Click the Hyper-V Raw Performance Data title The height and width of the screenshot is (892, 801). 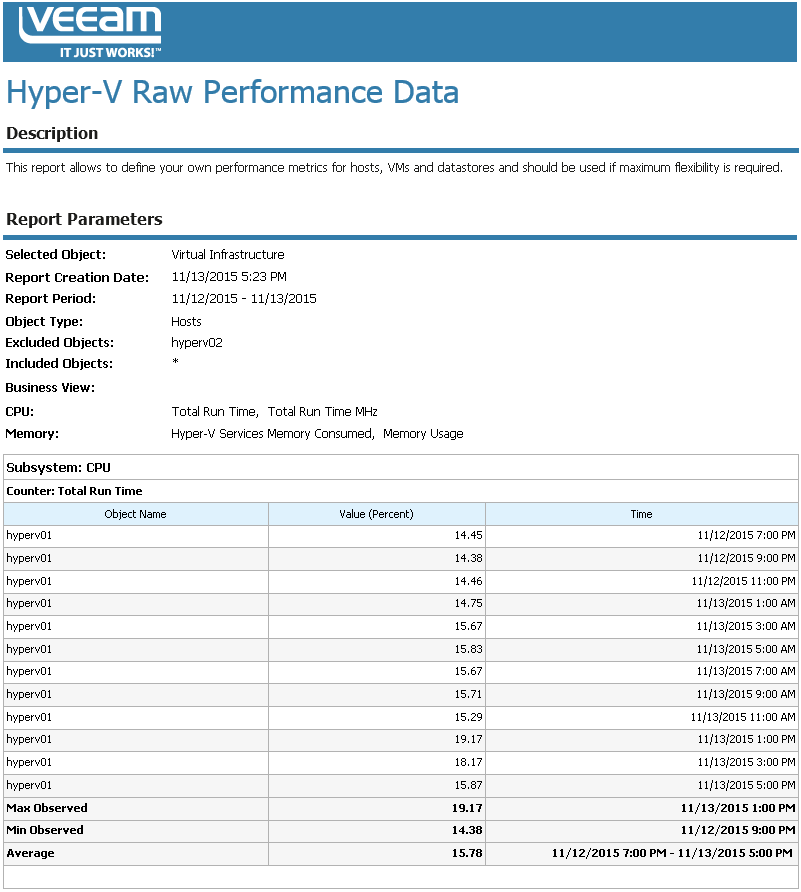232,92
